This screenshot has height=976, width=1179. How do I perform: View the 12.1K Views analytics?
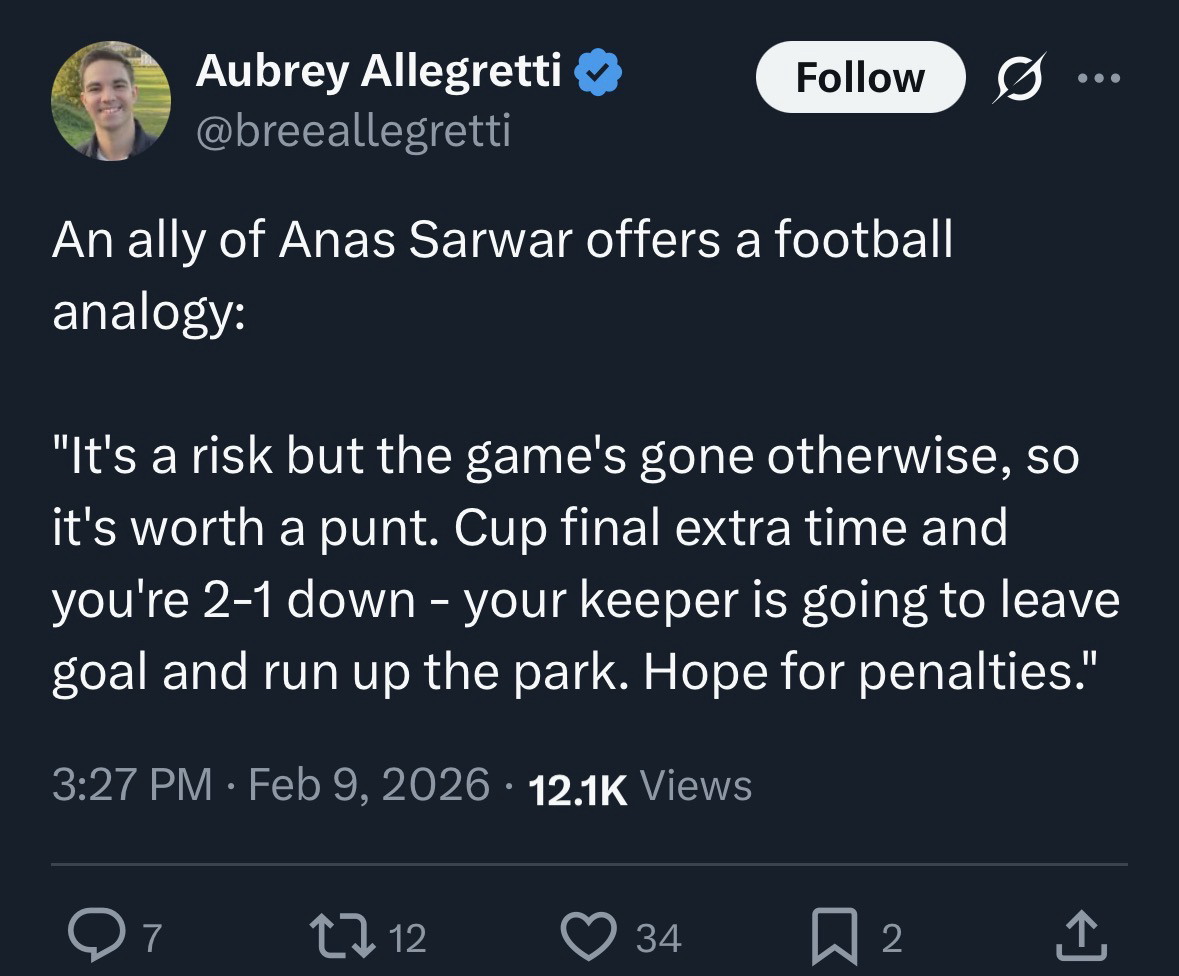639,787
